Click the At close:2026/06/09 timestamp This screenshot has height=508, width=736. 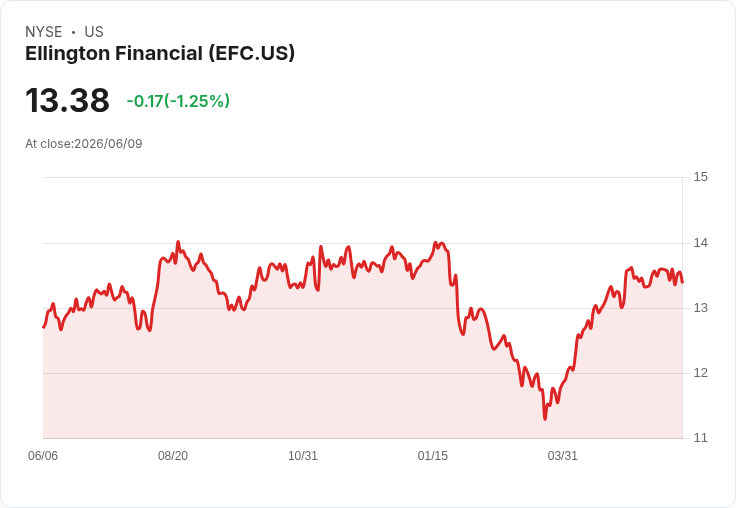point(84,144)
